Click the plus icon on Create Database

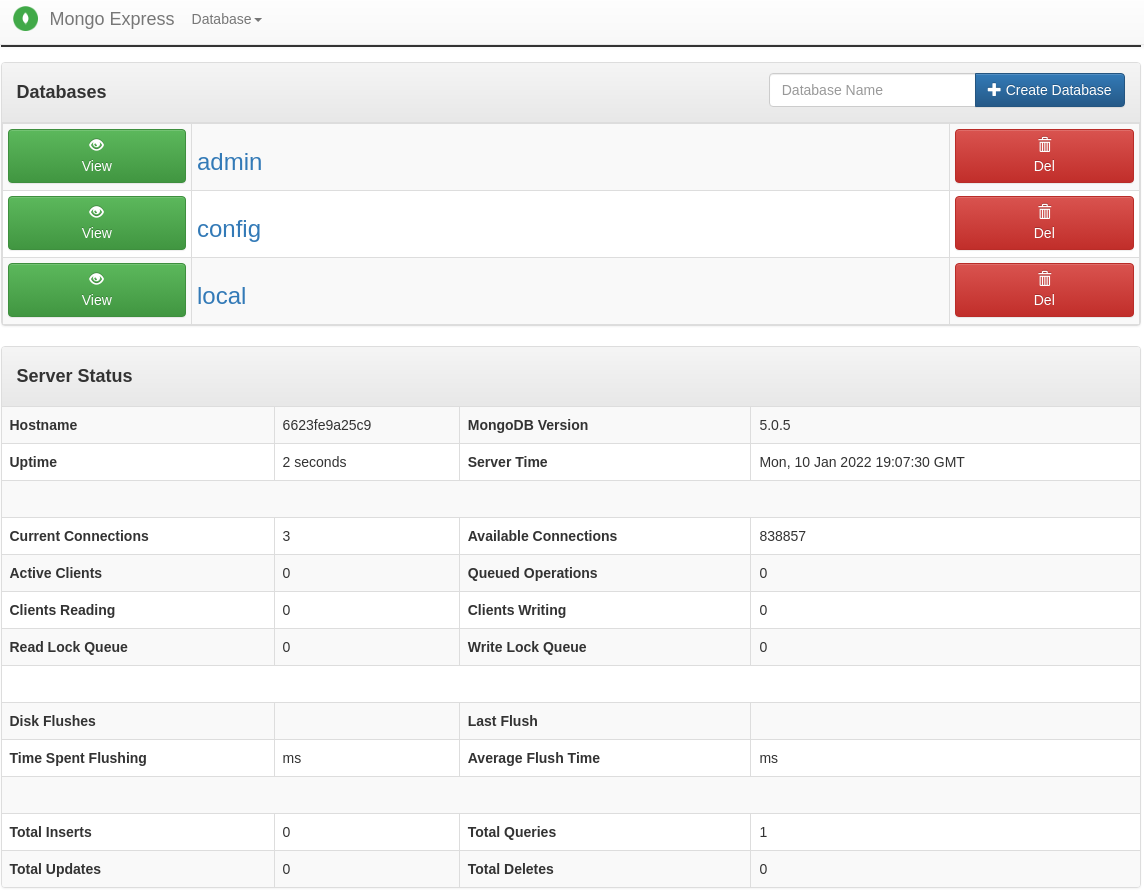(x=992, y=89)
